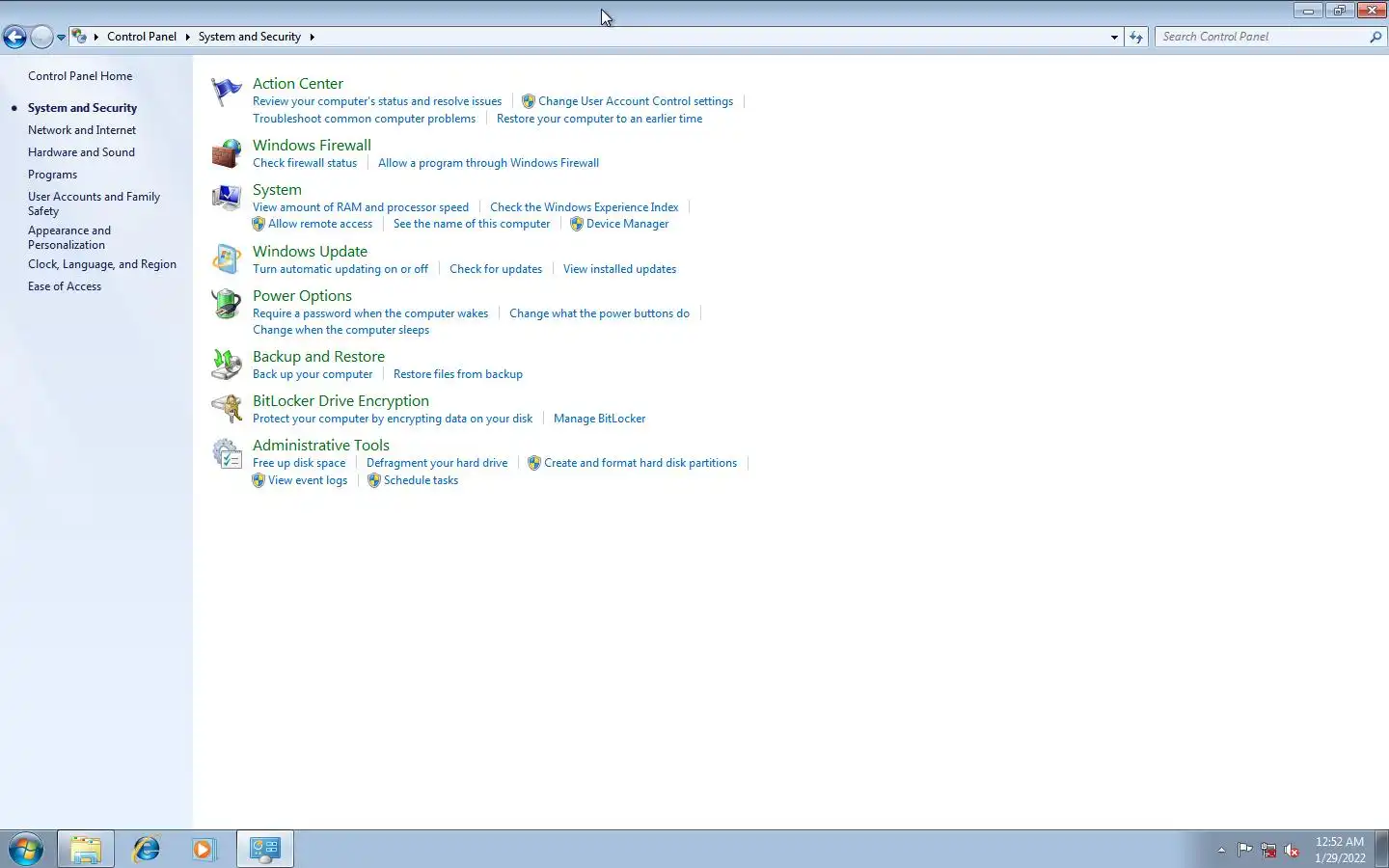
Task: Click the Action Center flag icon
Action: (x=227, y=92)
